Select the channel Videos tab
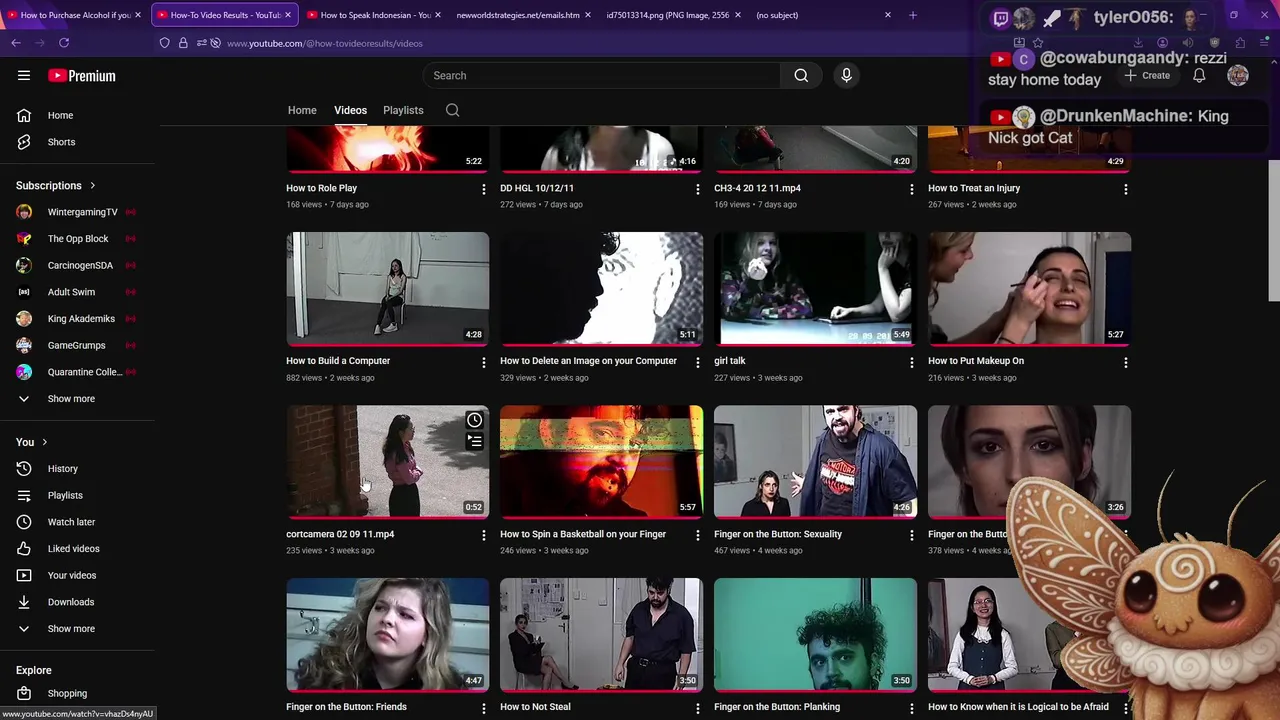1280x720 pixels. (x=350, y=110)
